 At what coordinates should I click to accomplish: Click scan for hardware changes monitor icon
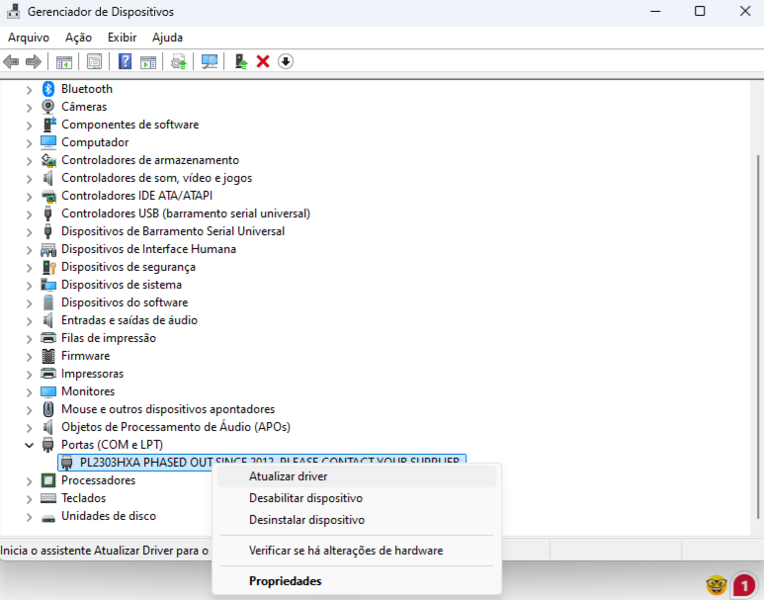click(x=210, y=61)
